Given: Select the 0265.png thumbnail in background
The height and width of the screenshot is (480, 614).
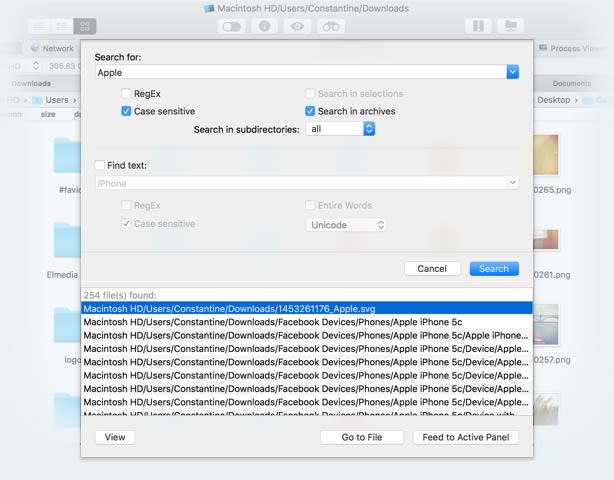Looking at the screenshot, I should [x=546, y=156].
